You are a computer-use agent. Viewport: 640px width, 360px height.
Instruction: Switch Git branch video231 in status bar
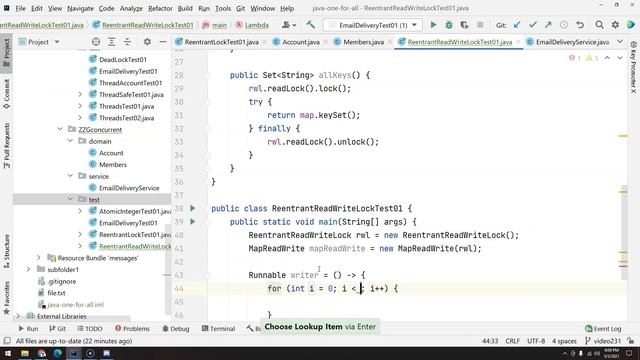[x=603, y=341]
